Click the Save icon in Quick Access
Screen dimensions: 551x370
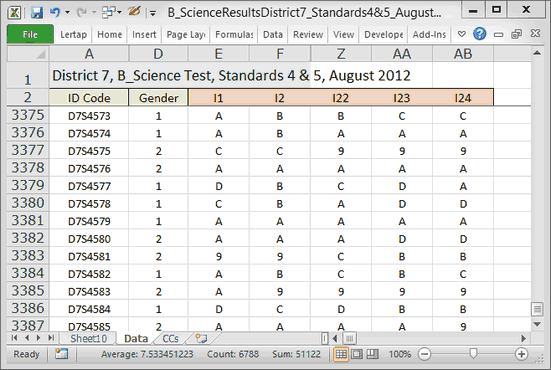point(37,13)
